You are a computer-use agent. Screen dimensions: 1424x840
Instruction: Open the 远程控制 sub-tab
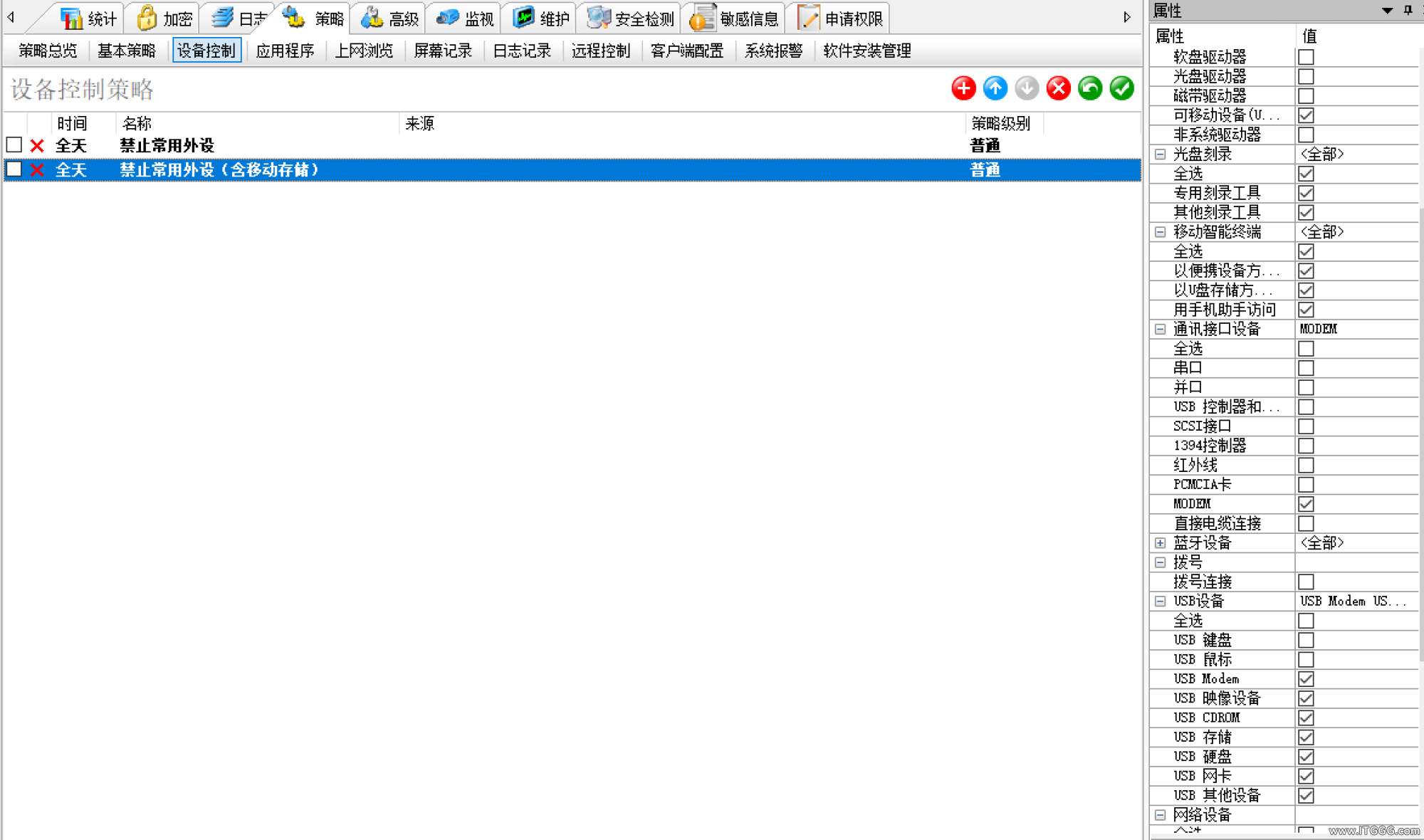601,51
